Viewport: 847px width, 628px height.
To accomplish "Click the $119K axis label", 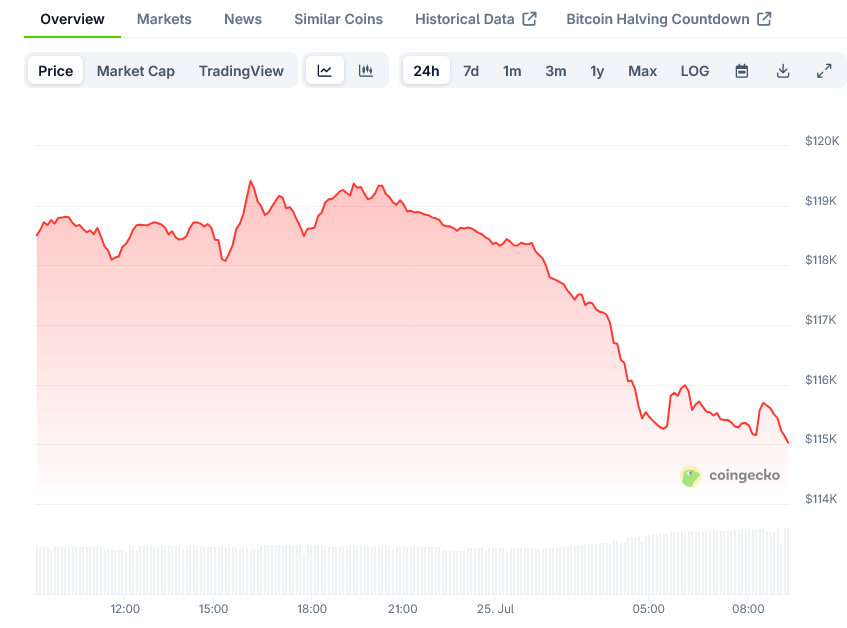I will pyautogui.click(x=821, y=201).
